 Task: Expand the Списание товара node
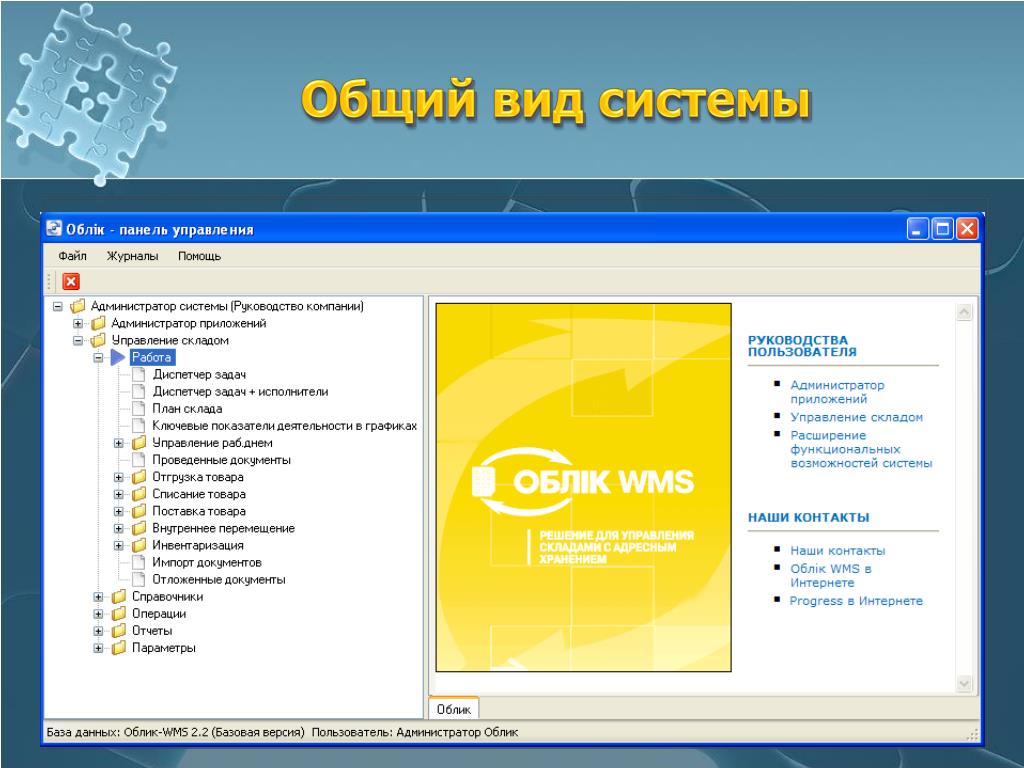coord(118,494)
